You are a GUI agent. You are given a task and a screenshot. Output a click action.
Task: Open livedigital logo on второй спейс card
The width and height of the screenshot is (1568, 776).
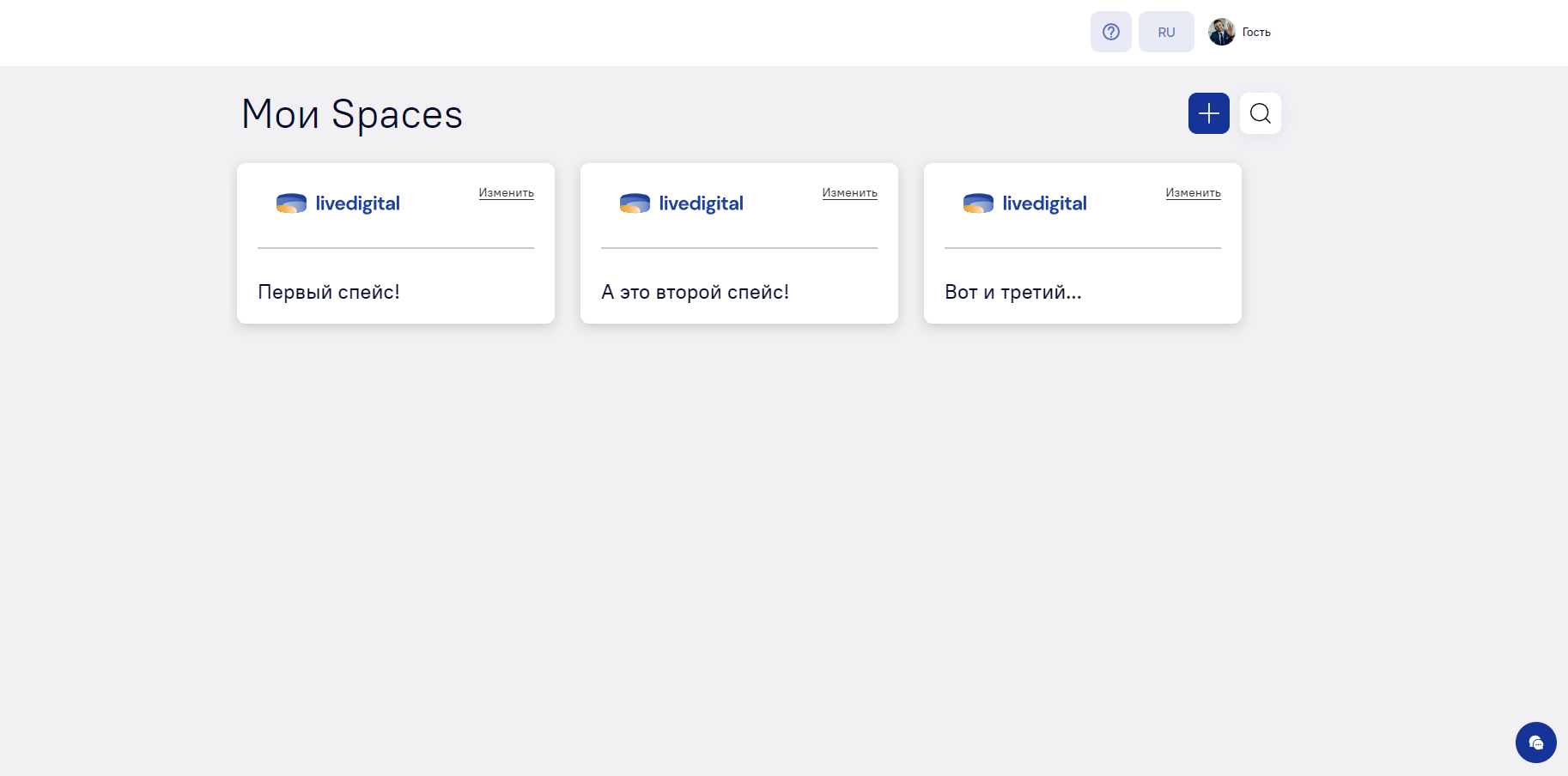682,203
